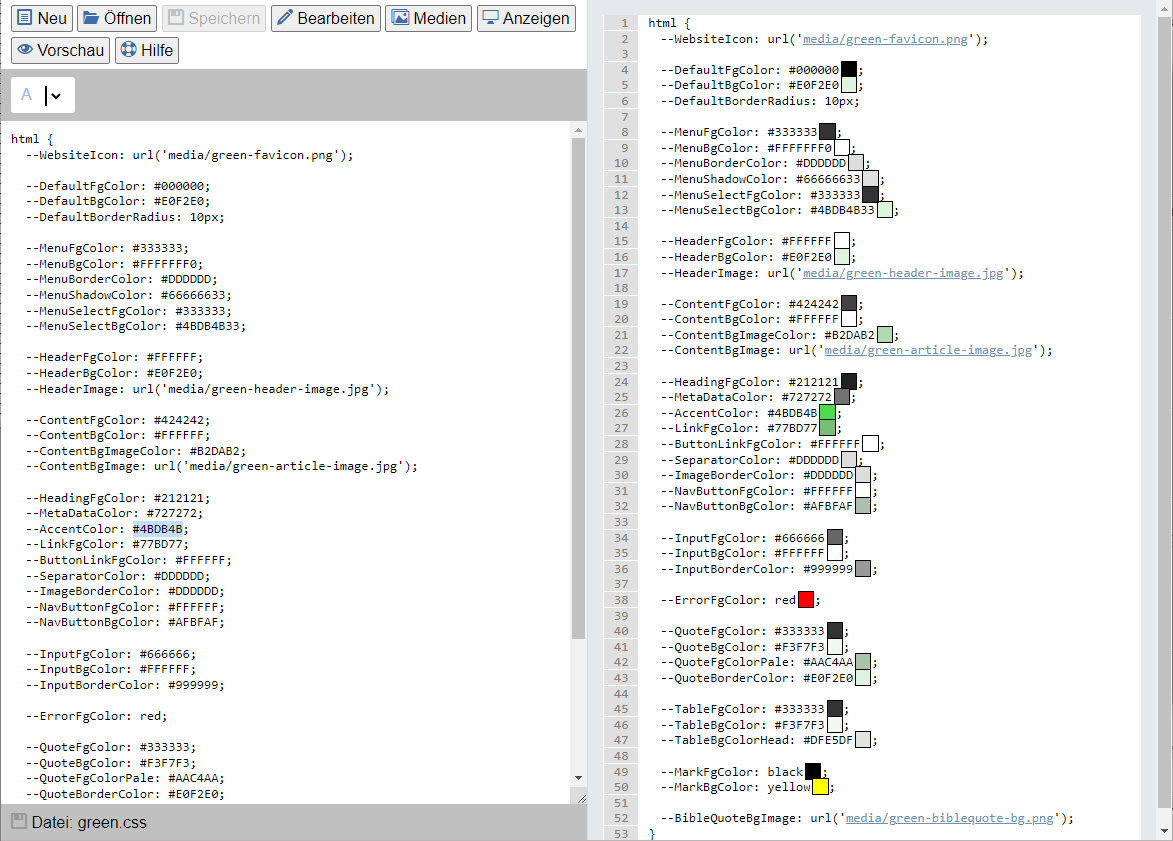
Task: Click the letter A text color indicator
Action: pyautogui.click(x=27, y=95)
